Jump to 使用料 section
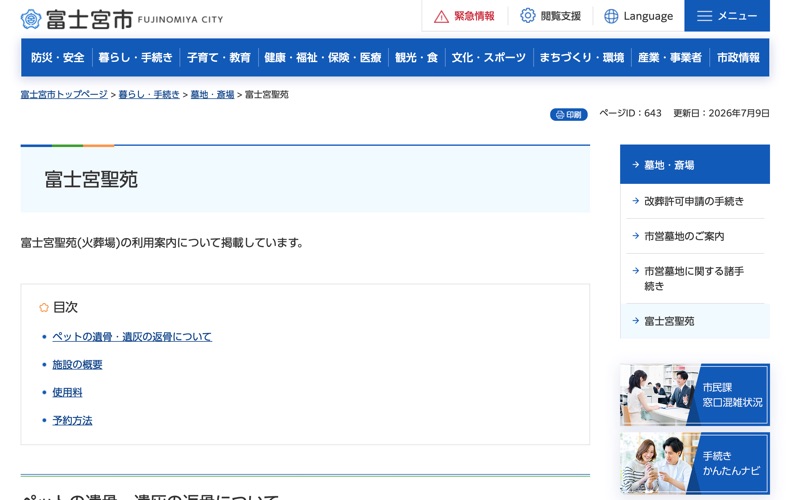 67,392
